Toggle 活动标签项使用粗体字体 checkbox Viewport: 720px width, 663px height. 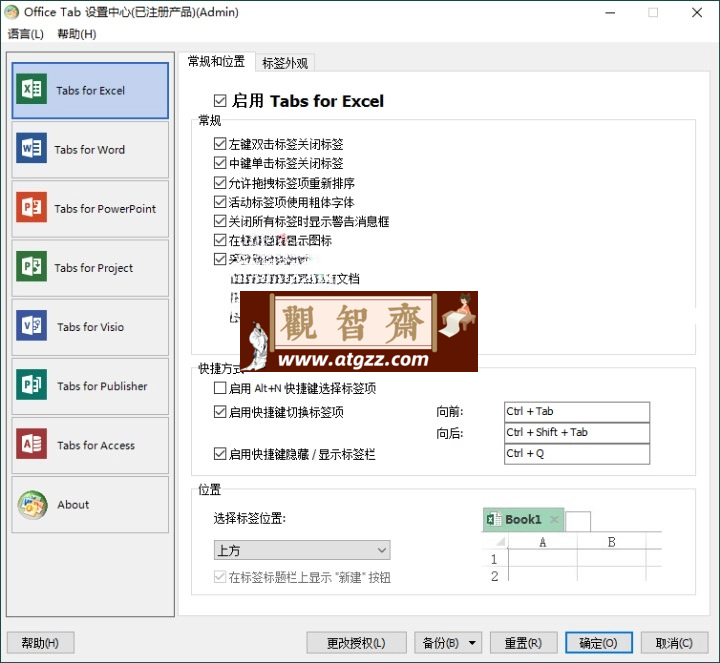click(220, 202)
